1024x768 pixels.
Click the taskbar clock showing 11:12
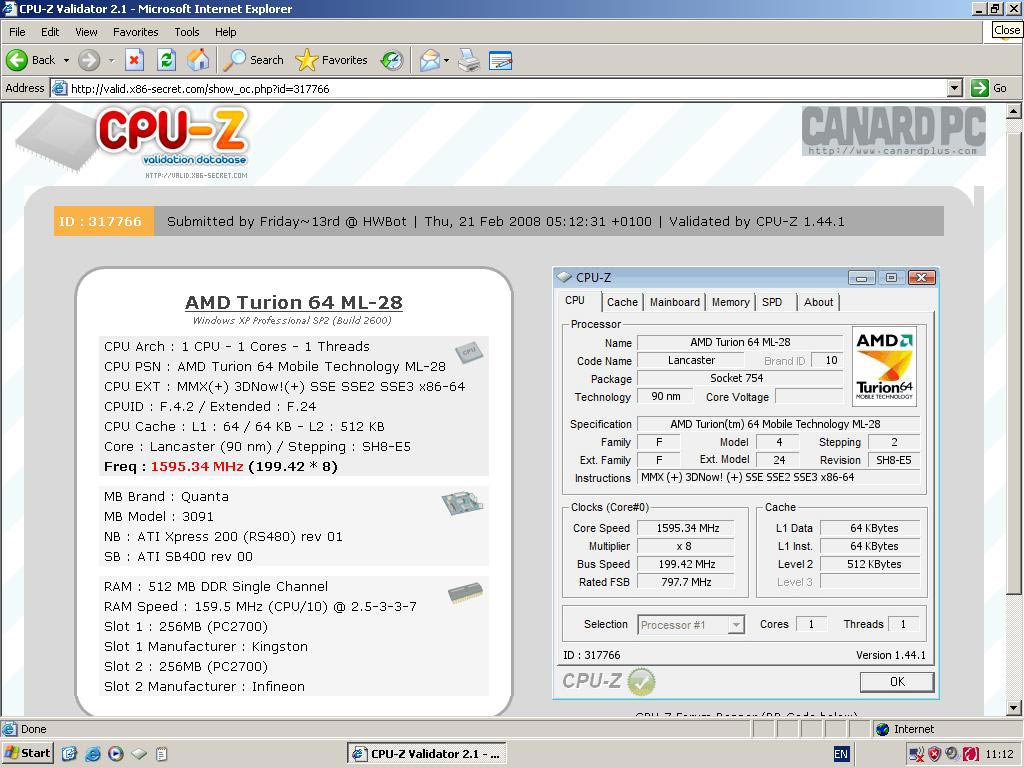(1000, 754)
